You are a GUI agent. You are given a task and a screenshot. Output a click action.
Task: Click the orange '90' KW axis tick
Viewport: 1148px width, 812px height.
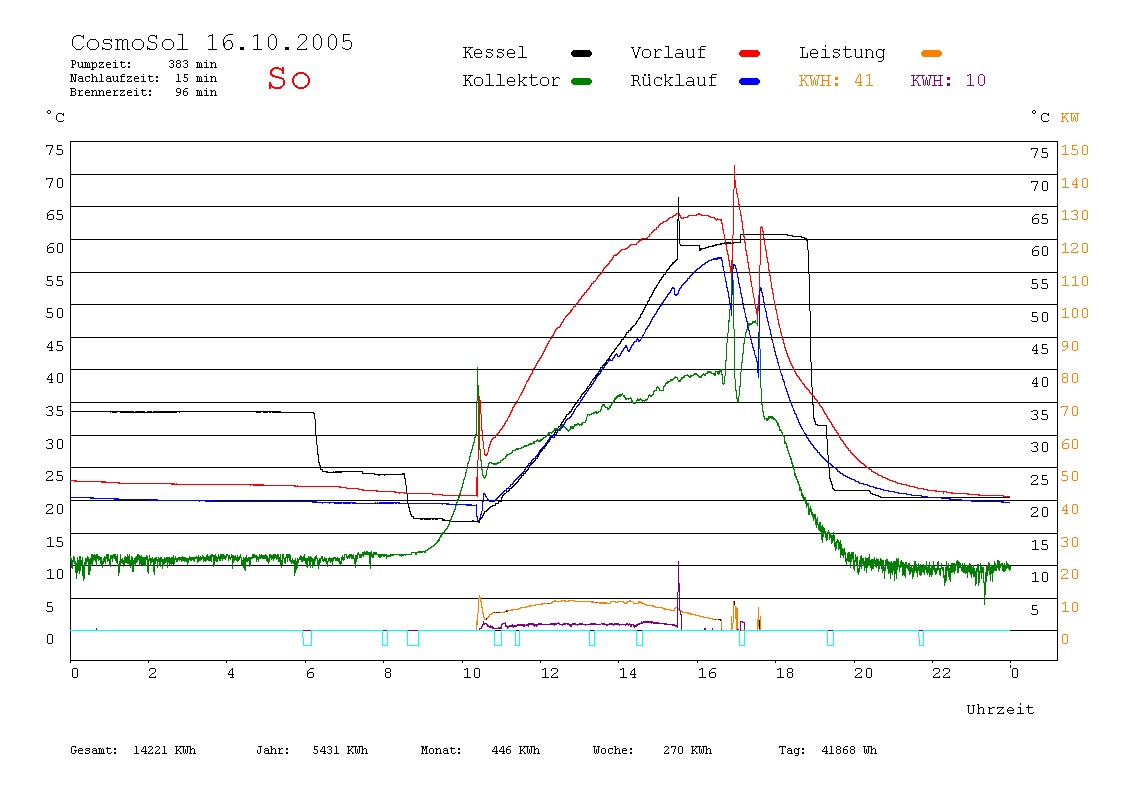(x=1070, y=346)
